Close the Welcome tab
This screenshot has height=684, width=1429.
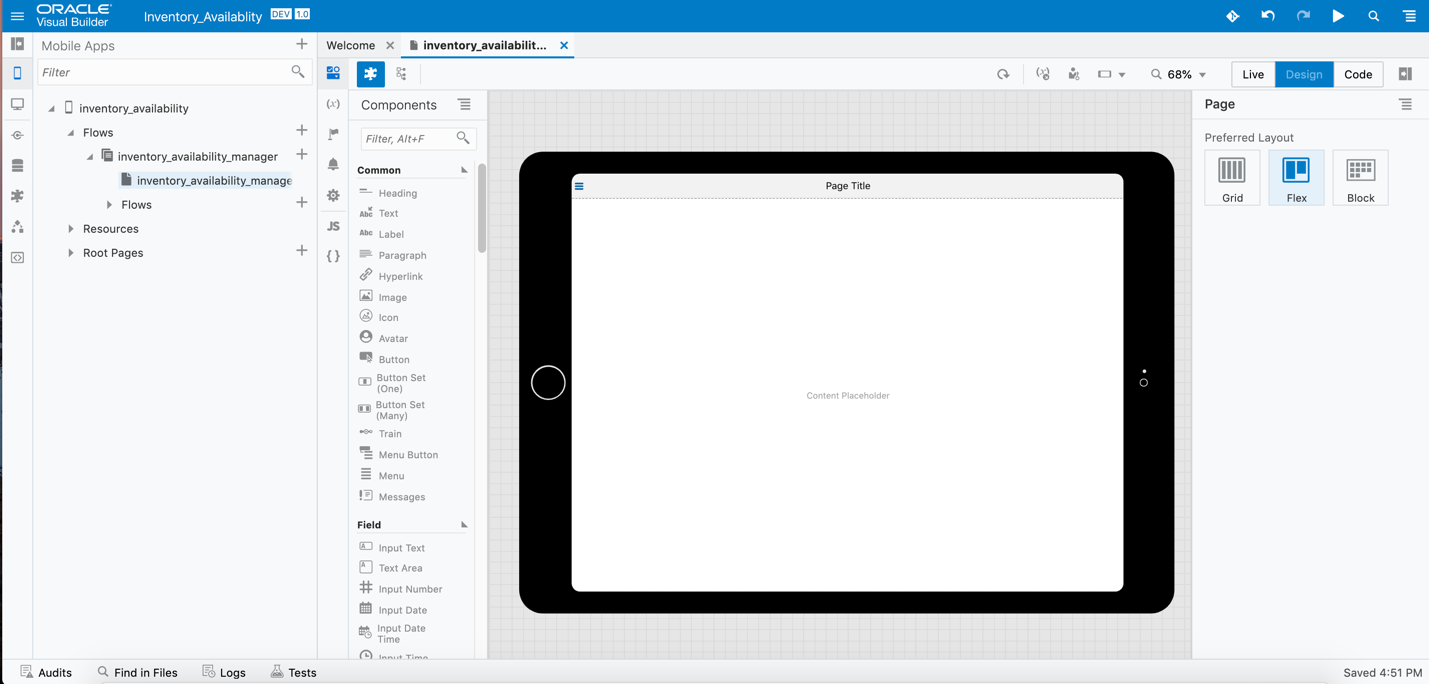click(x=390, y=45)
